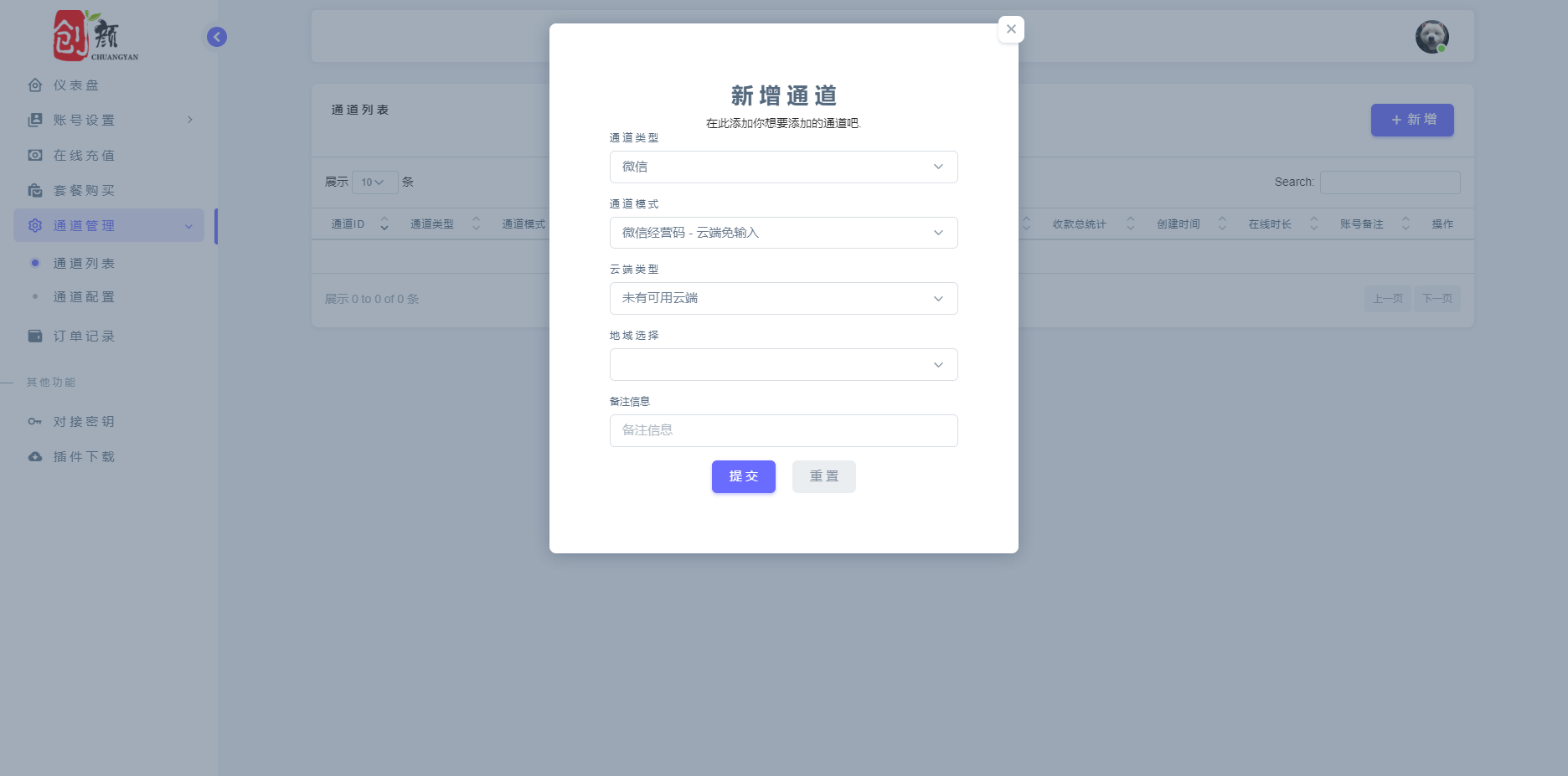
Task: Click the 对接密钥 key icon
Action: point(35,421)
